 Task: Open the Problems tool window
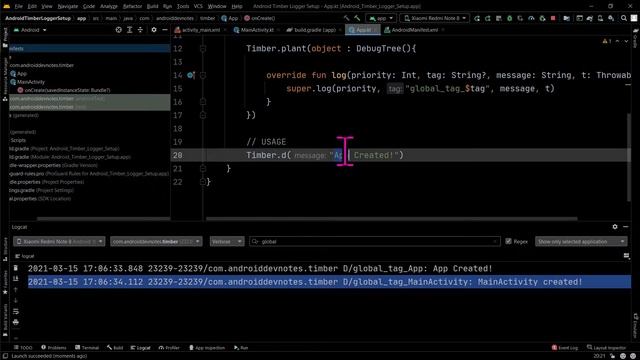point(53,348)
